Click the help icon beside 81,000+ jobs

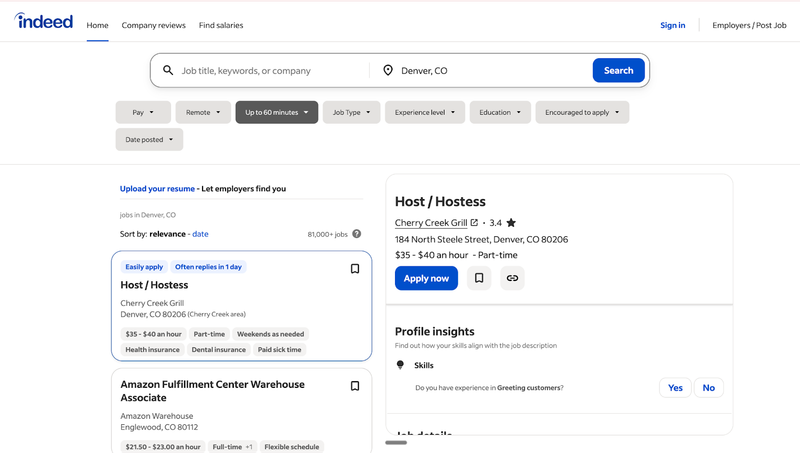tap(357, 234)
